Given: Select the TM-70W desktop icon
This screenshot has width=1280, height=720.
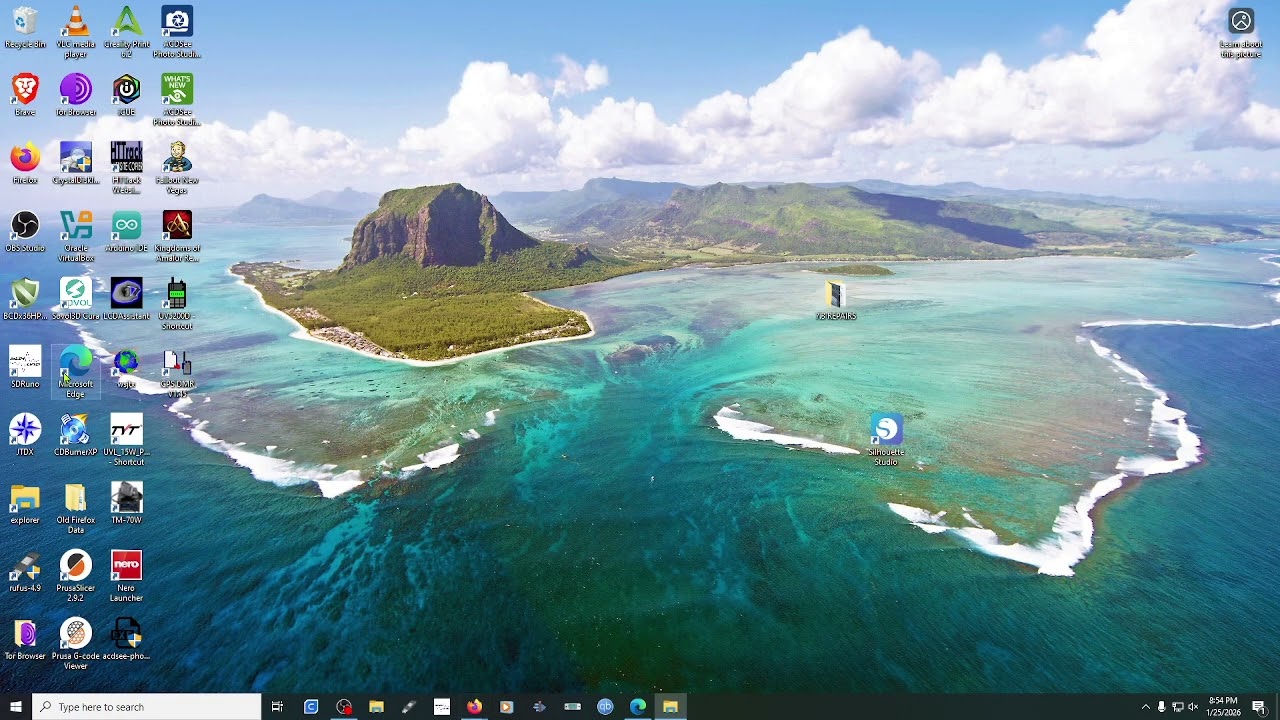Looking at the screenshot, I should coord(127,503).
